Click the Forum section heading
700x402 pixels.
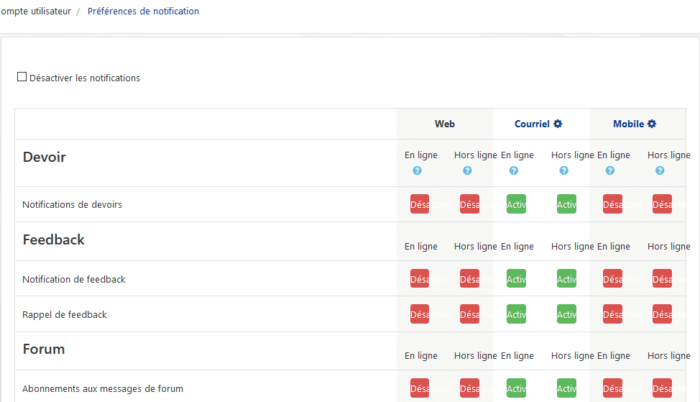coord(44,349)
